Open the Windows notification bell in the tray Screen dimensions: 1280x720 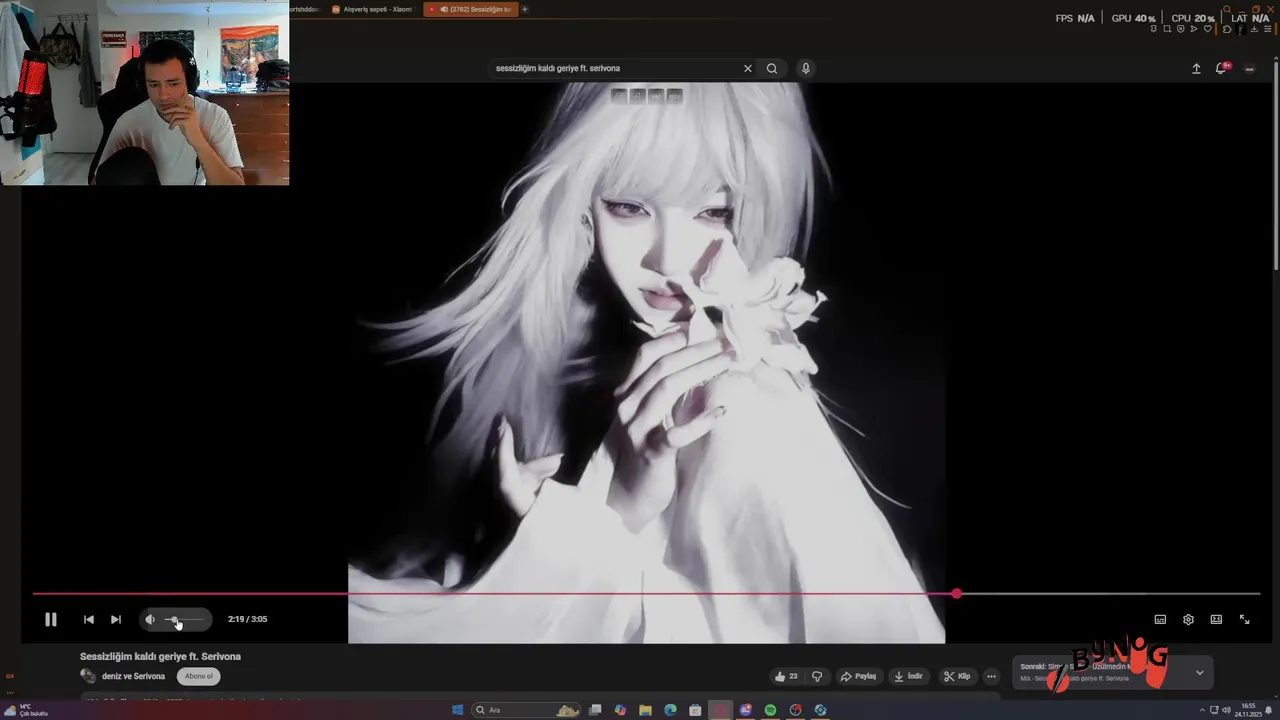tap(1268, 710)
